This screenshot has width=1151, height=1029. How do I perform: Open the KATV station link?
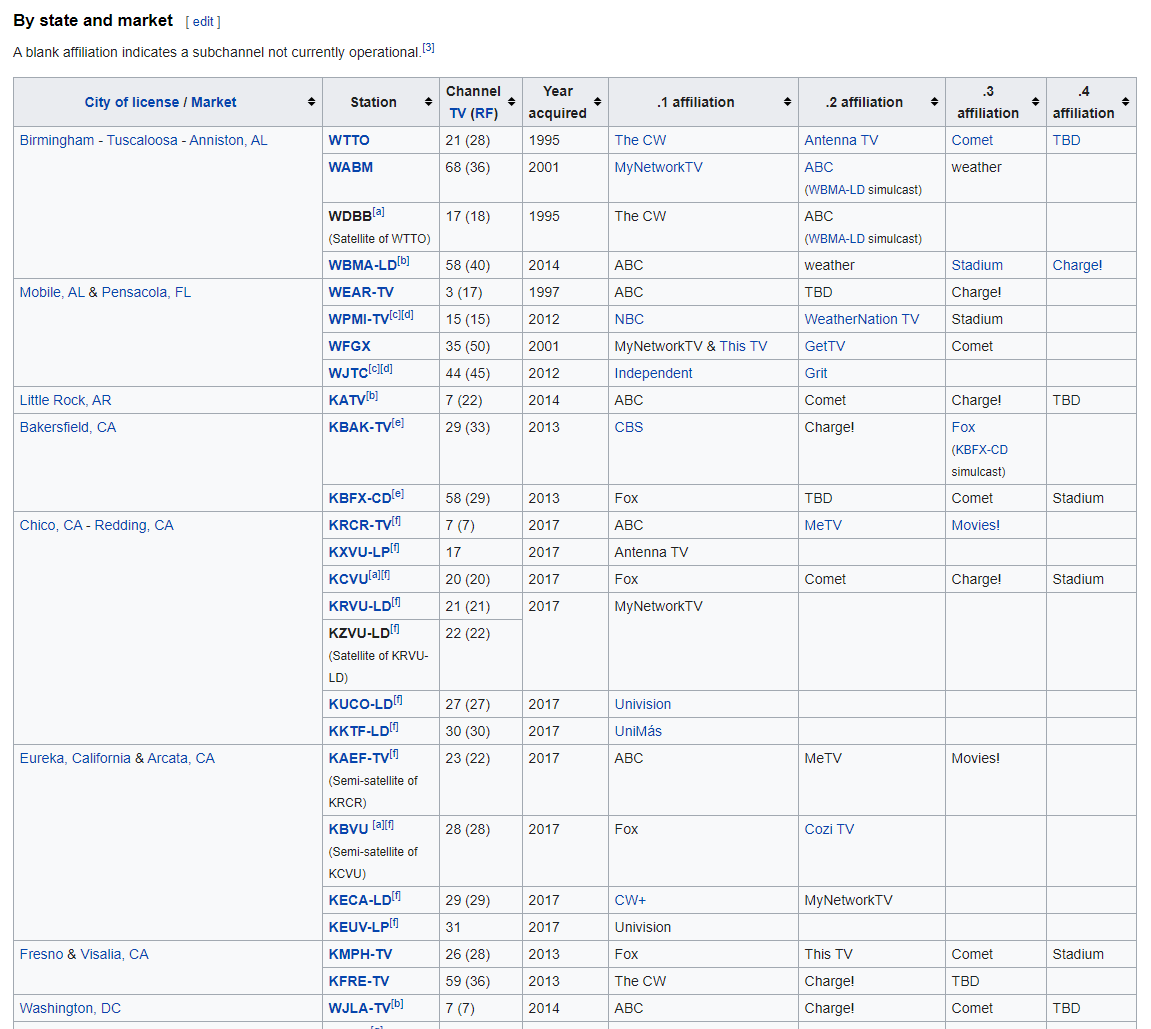(346, 401)
